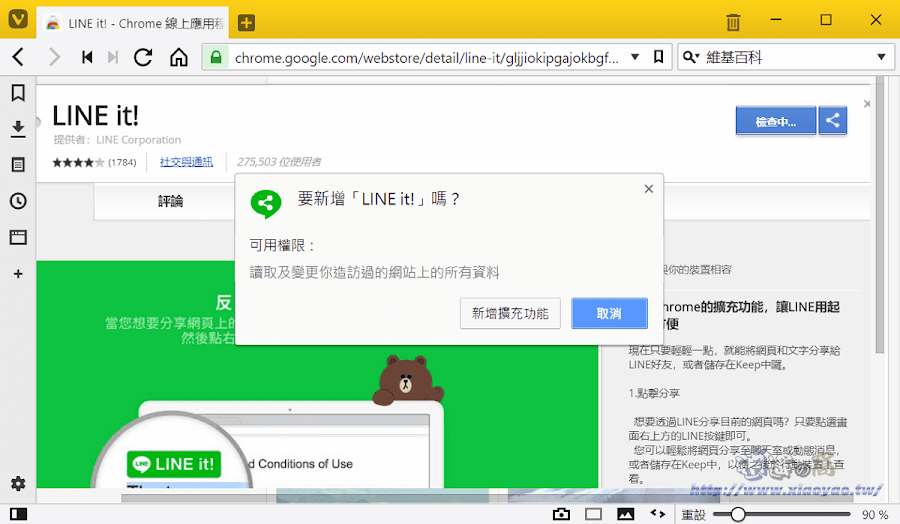Open the Notes panel in the sidebar
The width and height of the screenshot is (900, 524).
[x=18, y=165]
